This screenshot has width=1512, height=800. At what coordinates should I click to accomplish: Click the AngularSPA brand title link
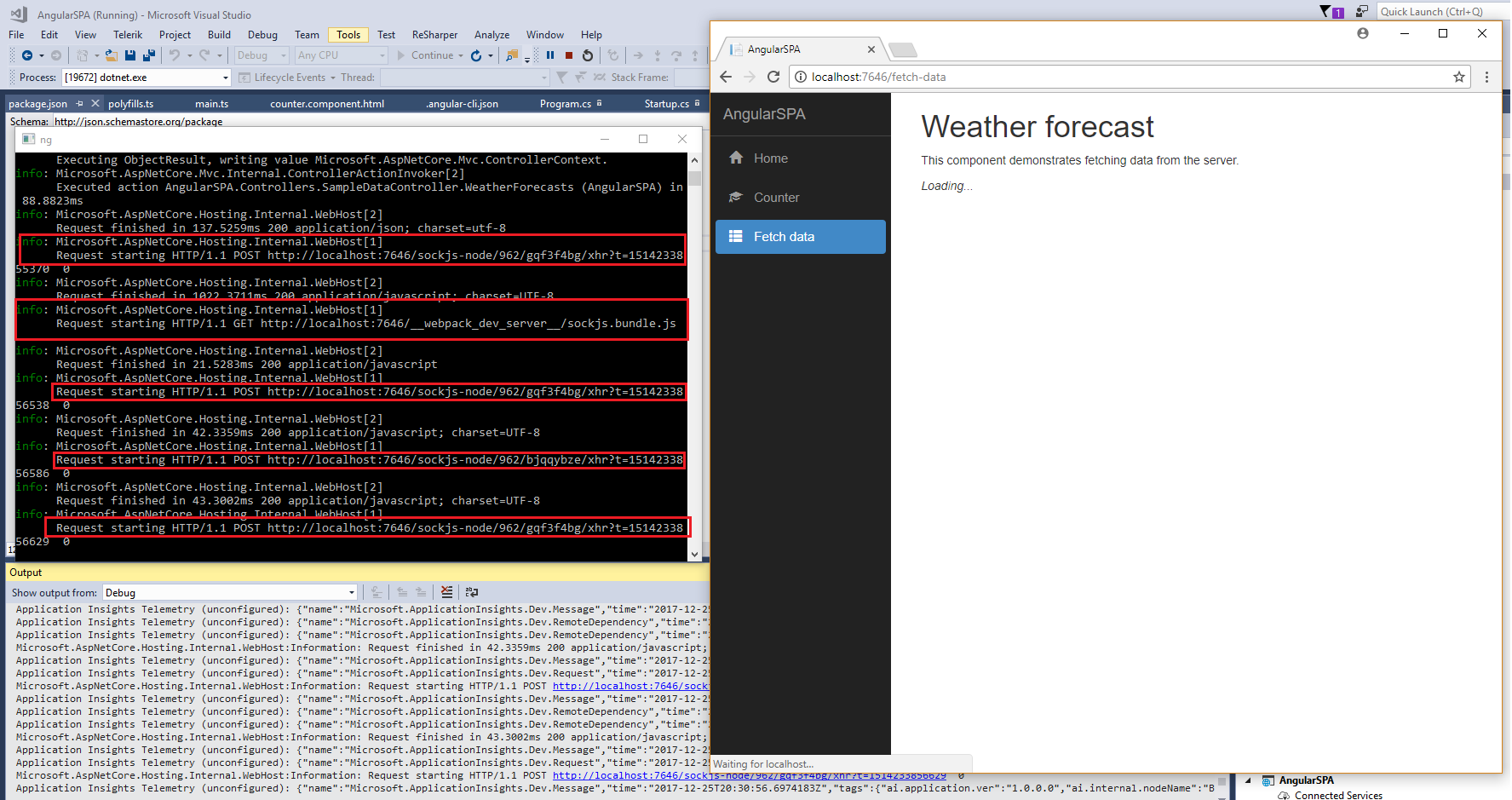764,114
